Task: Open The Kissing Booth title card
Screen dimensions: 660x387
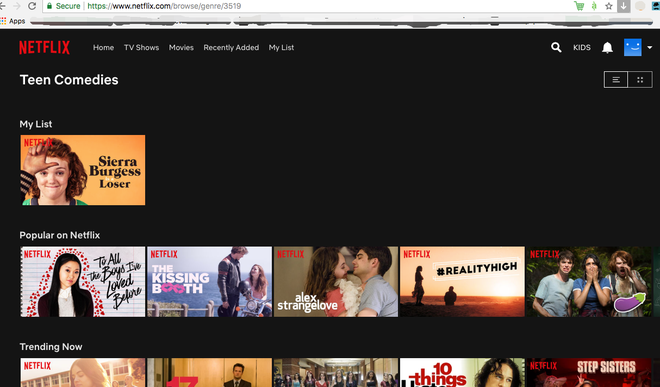Action: (209, 282)
